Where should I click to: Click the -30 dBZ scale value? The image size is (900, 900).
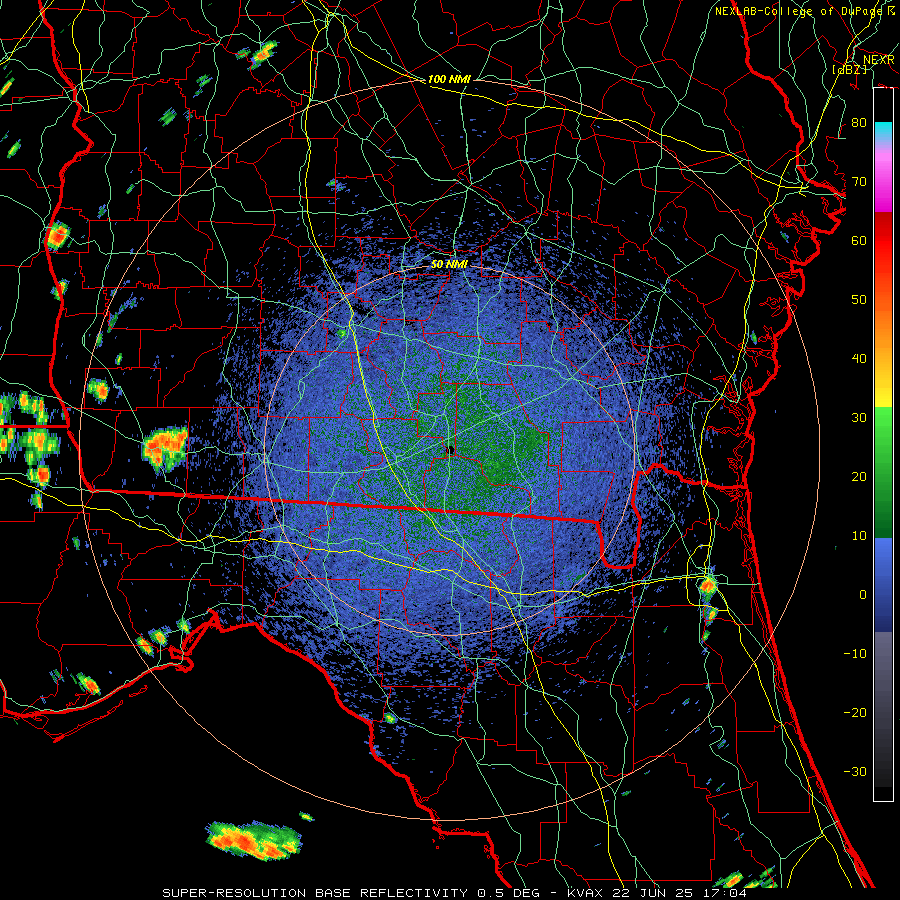pyautogui.click(x=855, y=772)
